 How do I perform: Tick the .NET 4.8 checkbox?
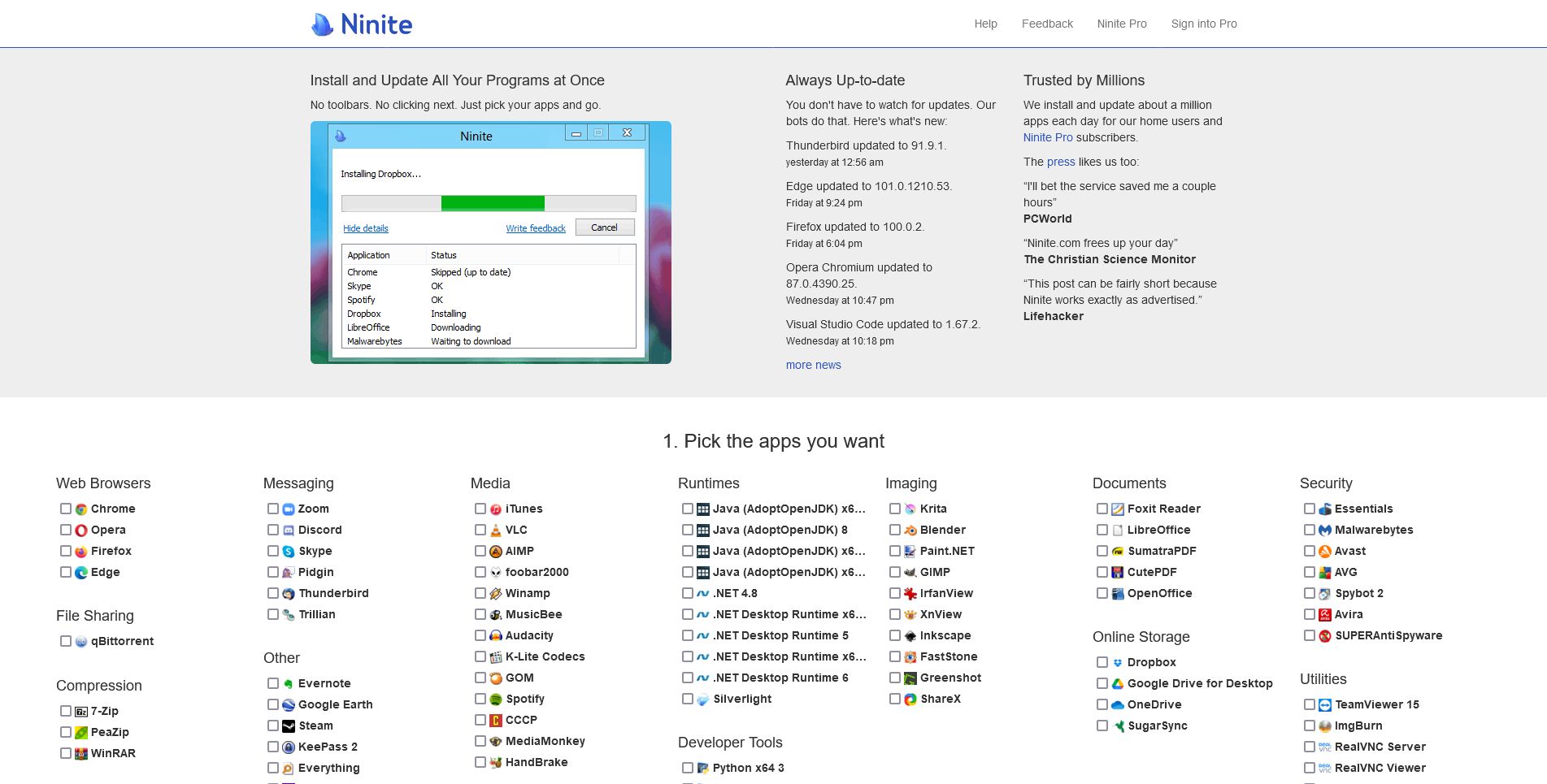coord(688,593)
